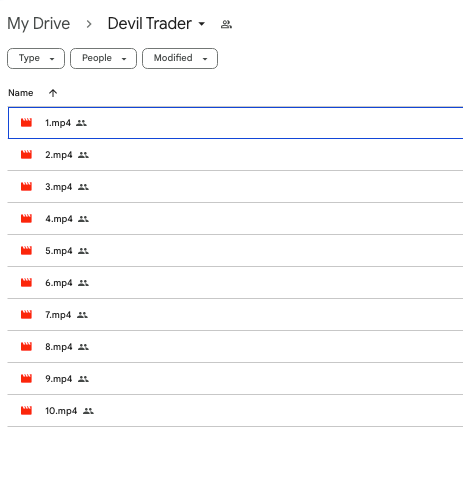Click the red video icon for 9.mp4
This screenshot has height=477, width=463.
coord(26,379)
